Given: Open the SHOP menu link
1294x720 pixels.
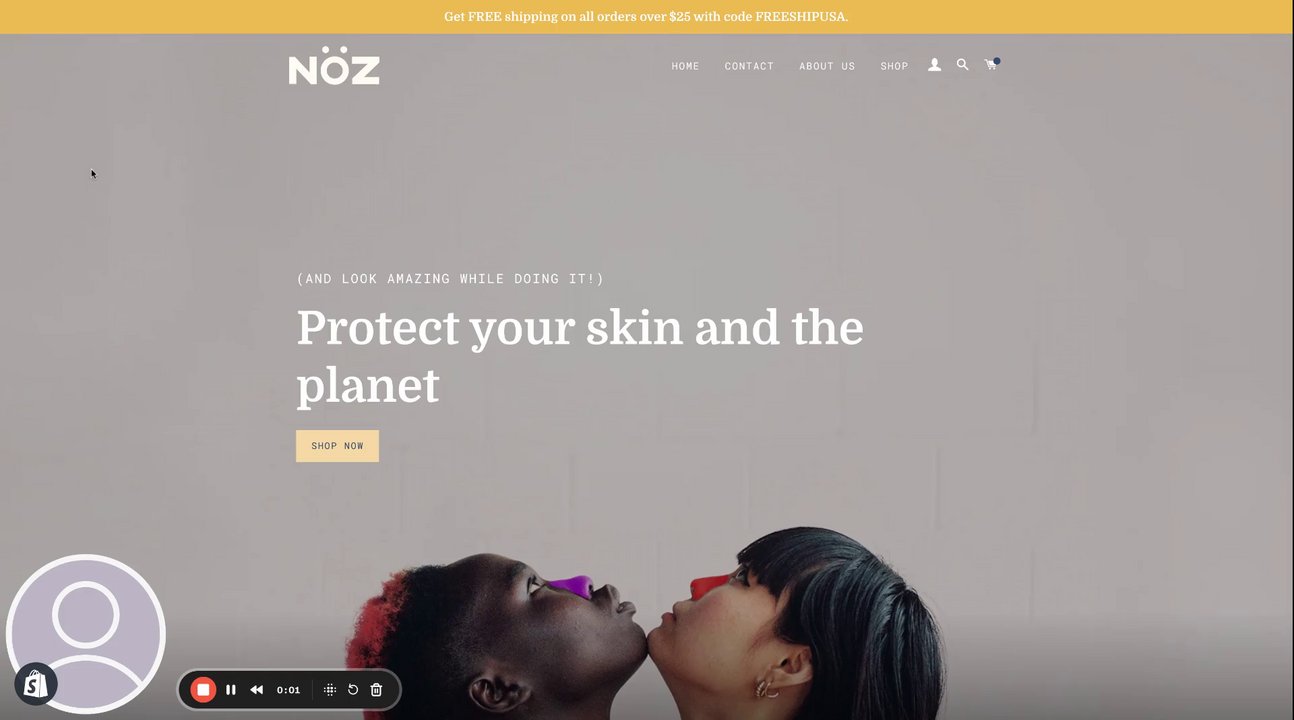Looking at the screenshot, I should coord(894,66).
